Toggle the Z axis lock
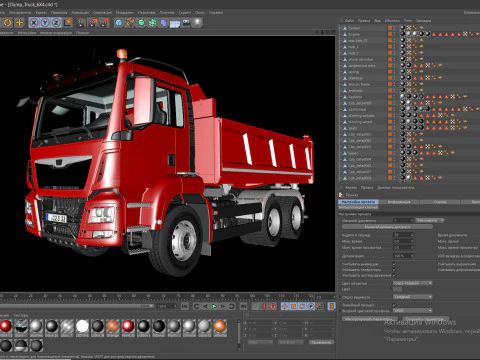The image size is (480, 360). point(56,23)
